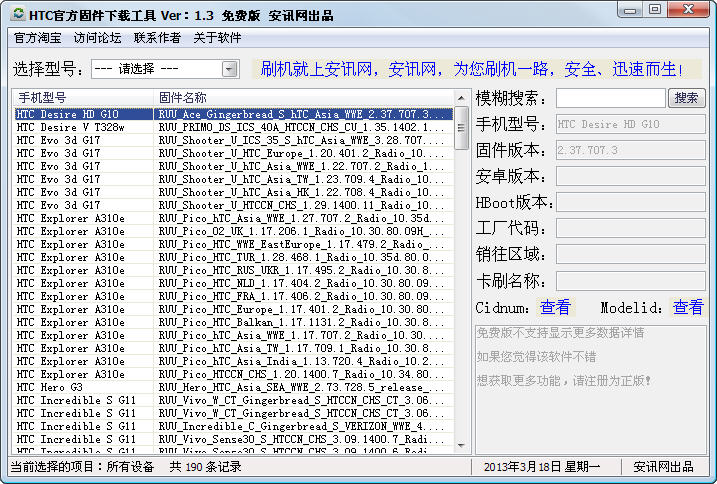Select firmware RUU_Vivo_Sense30_S_HTCCN_CHS_3.09.1400.7
The image size is (717, 484).
pos(234,439)
